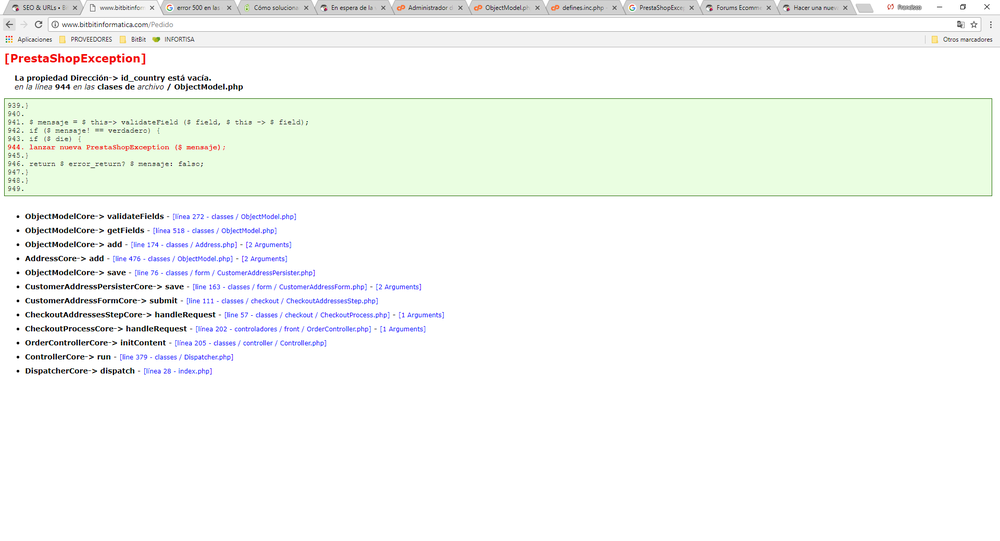Click the translate page icon in address bar

tap(960, 24)
